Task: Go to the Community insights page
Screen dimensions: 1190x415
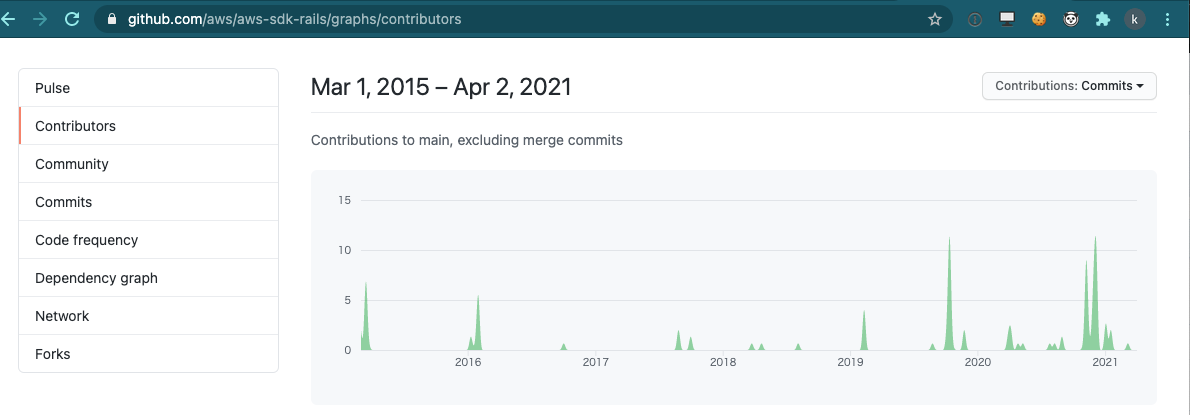Action: 149,164
